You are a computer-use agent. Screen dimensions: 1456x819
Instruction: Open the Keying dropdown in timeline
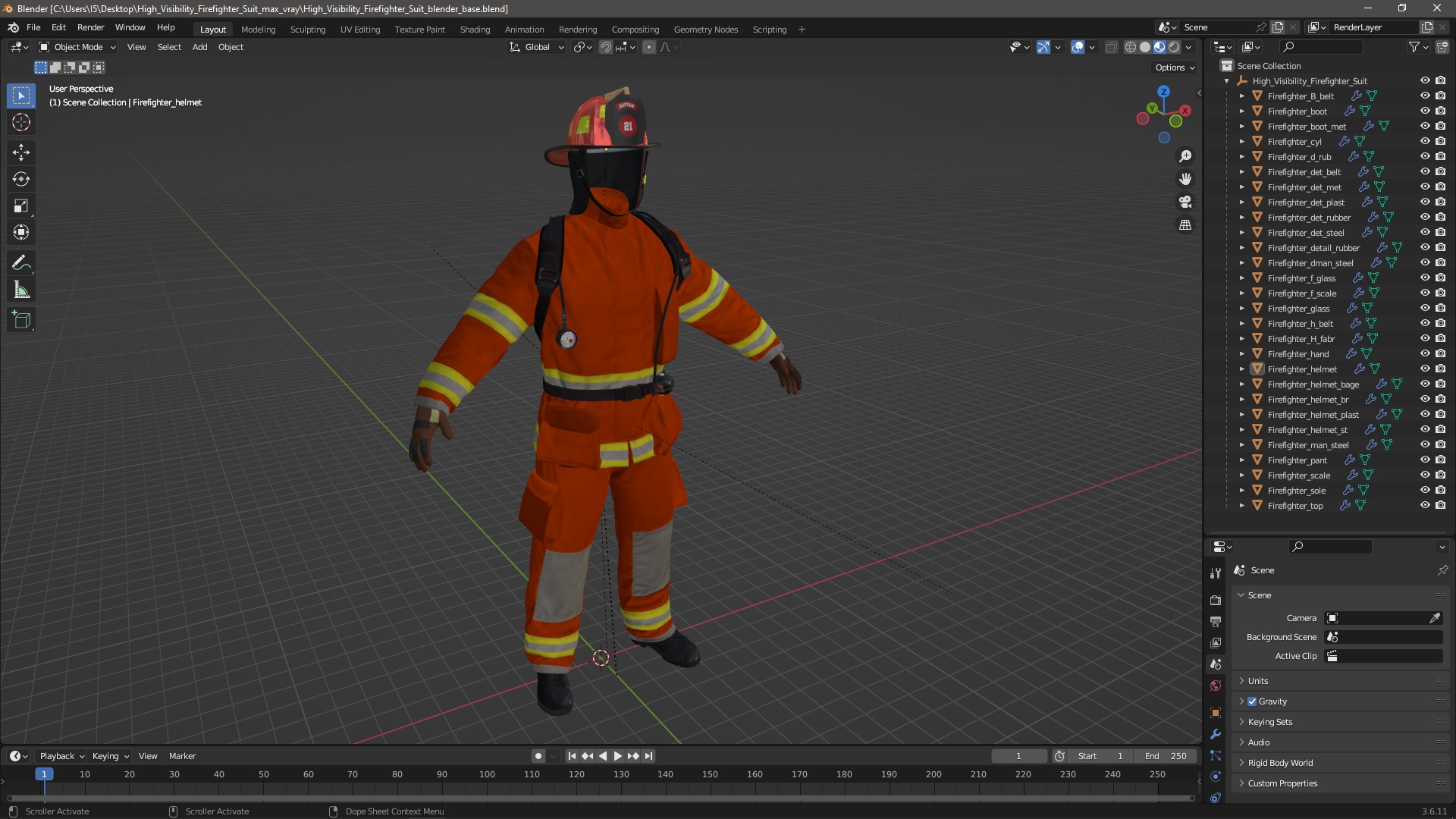tap(111, 756)
